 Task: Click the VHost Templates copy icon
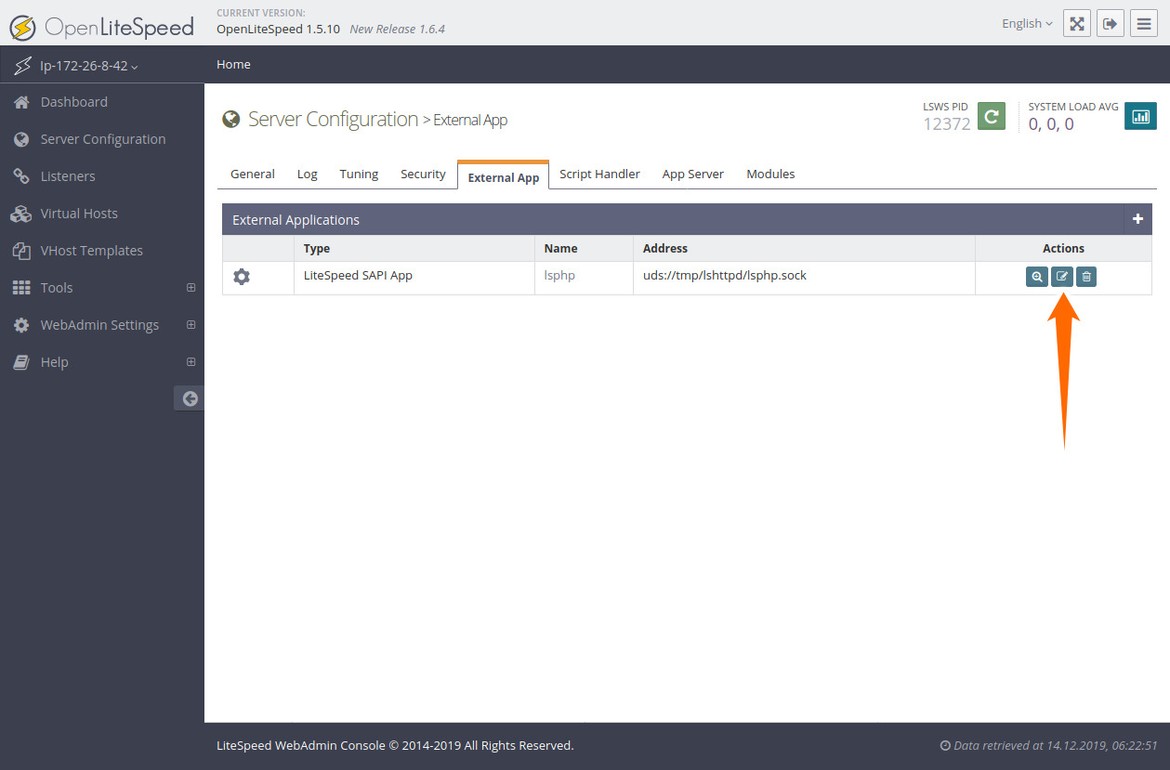(x=22, y=251)
